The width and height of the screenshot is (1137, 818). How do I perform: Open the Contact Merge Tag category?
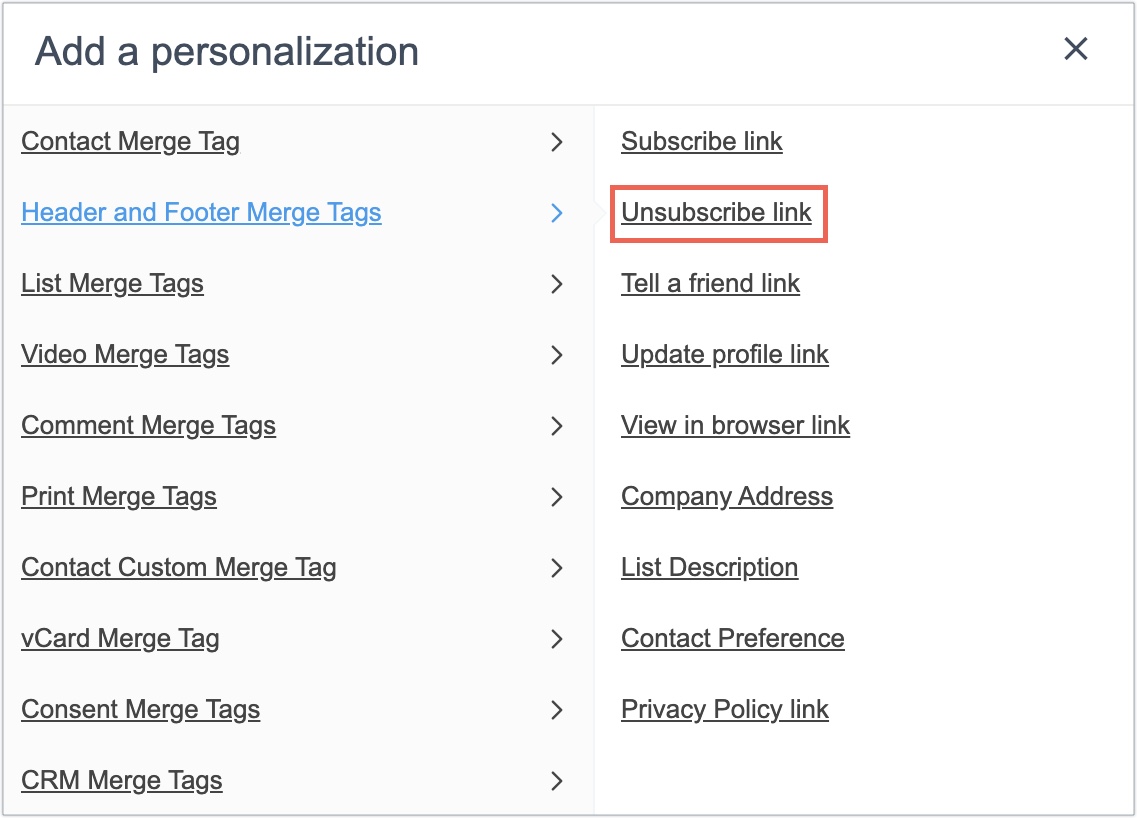click(x=130, y=142)
